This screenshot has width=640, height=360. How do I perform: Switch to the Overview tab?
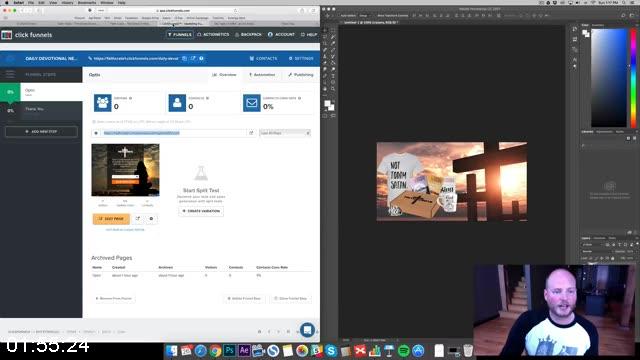pyautogui.click(x=224, y=75)
